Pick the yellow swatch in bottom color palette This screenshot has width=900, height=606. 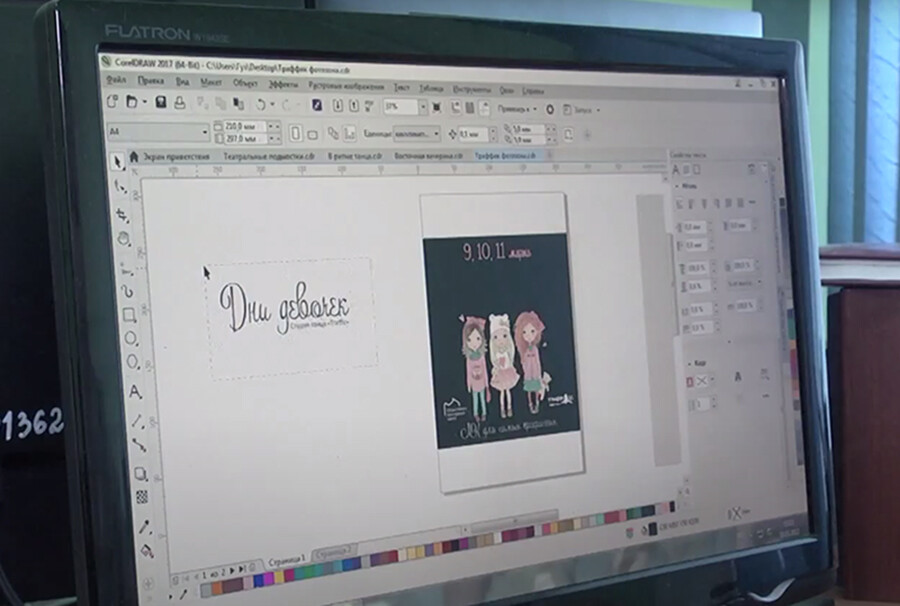click(278, 577)
